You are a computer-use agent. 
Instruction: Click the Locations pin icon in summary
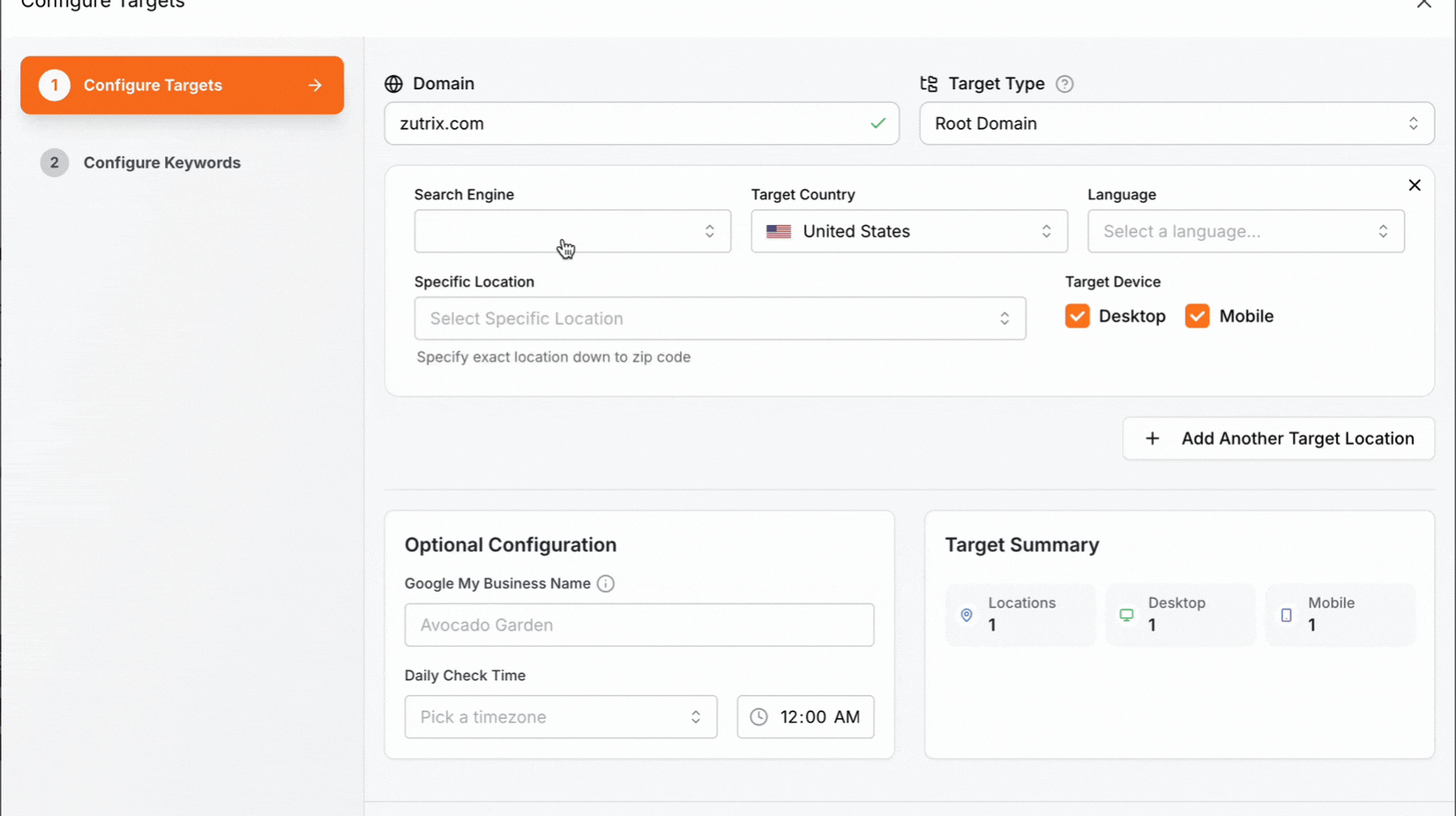(966, 615)
